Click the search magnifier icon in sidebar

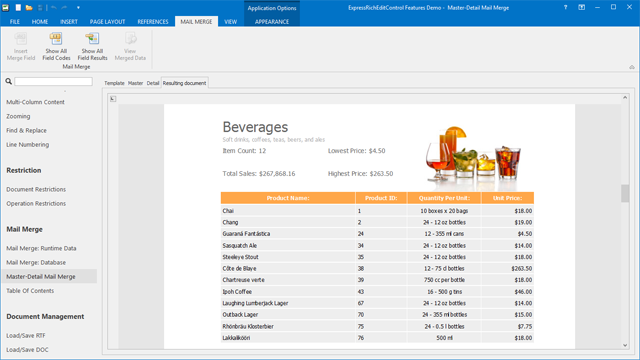(x=9, y=82)
